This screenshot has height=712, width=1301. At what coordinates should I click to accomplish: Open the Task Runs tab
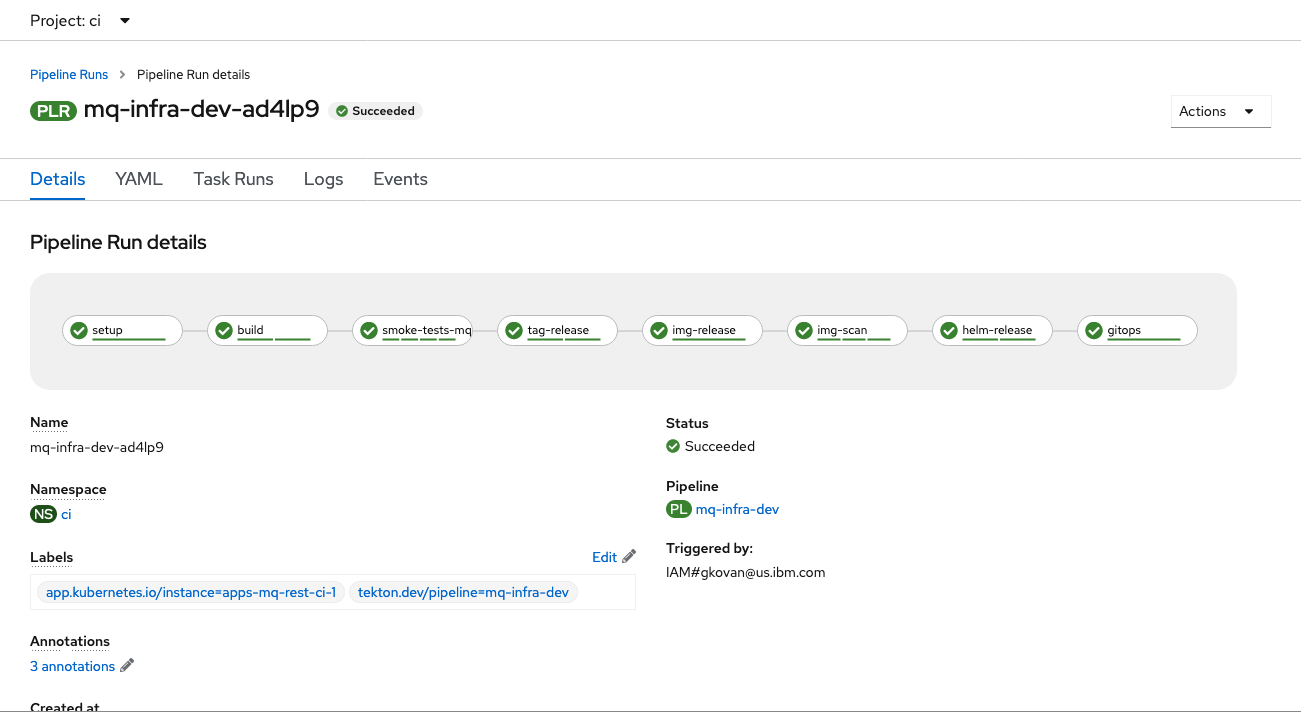[233, 179]
